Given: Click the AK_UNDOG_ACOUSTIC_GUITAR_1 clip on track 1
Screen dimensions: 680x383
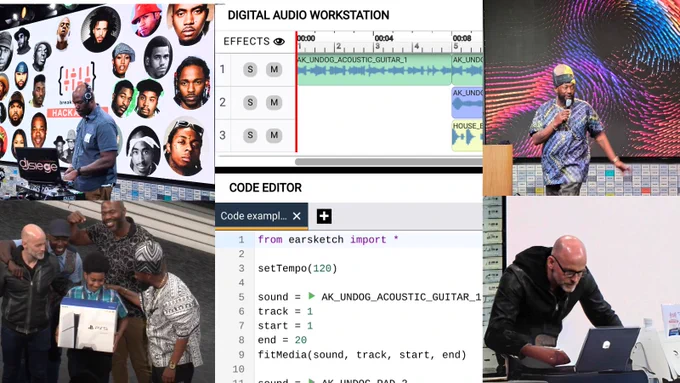Looking at the screenshot, I should (x=374, y=69).
